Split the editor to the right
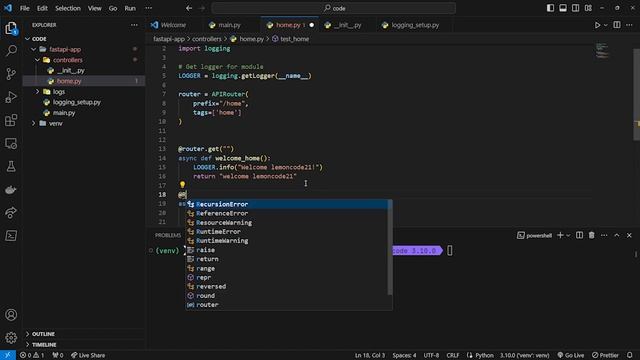This screenshot has height=360, width=640. click(x=617, y=25)
